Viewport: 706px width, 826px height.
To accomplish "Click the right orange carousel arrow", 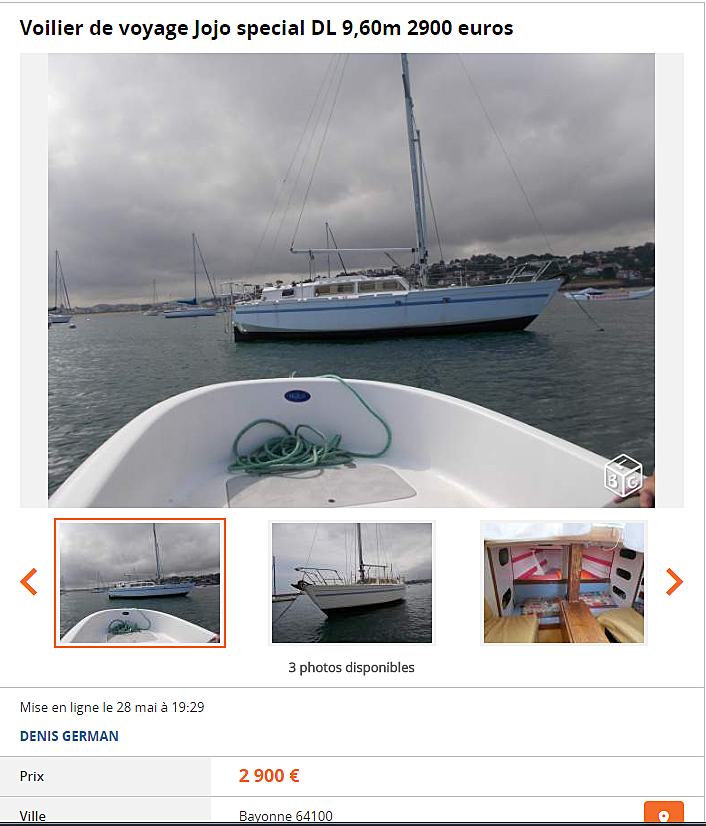I will pos(674,582).
